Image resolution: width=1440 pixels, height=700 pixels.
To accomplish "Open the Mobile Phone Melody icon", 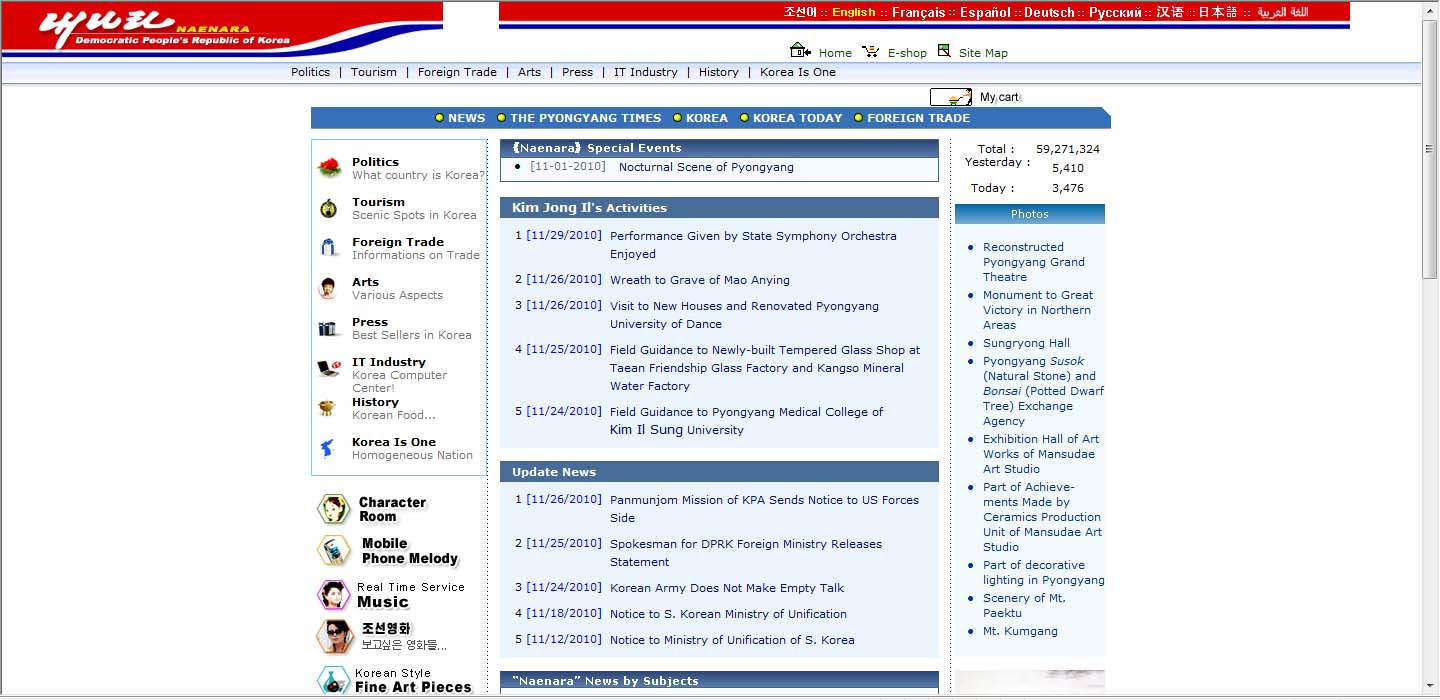I will (334, 551).
